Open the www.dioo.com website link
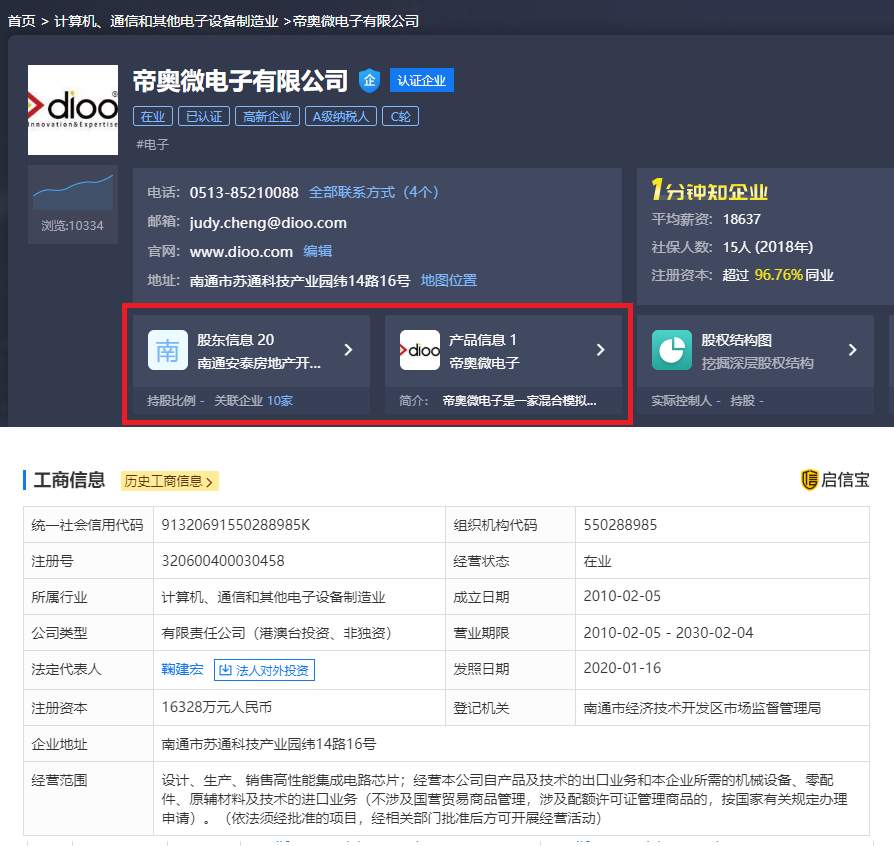The height and width of the screenshot is (846, 894). coord(241,251)
